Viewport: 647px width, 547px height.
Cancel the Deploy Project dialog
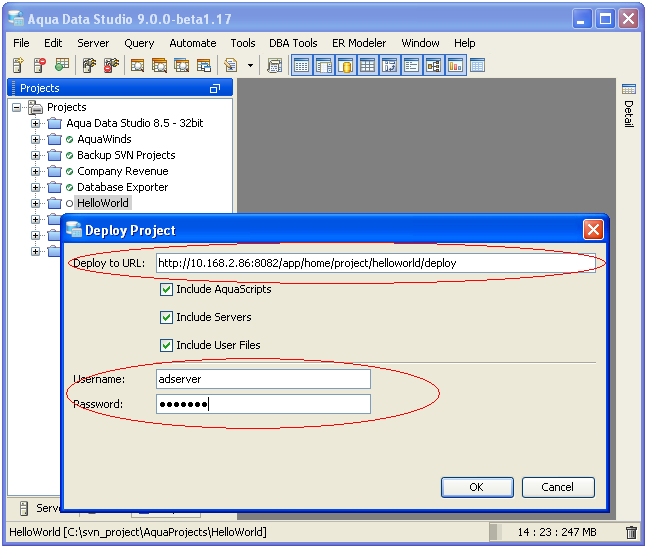[x=558, y=487]
